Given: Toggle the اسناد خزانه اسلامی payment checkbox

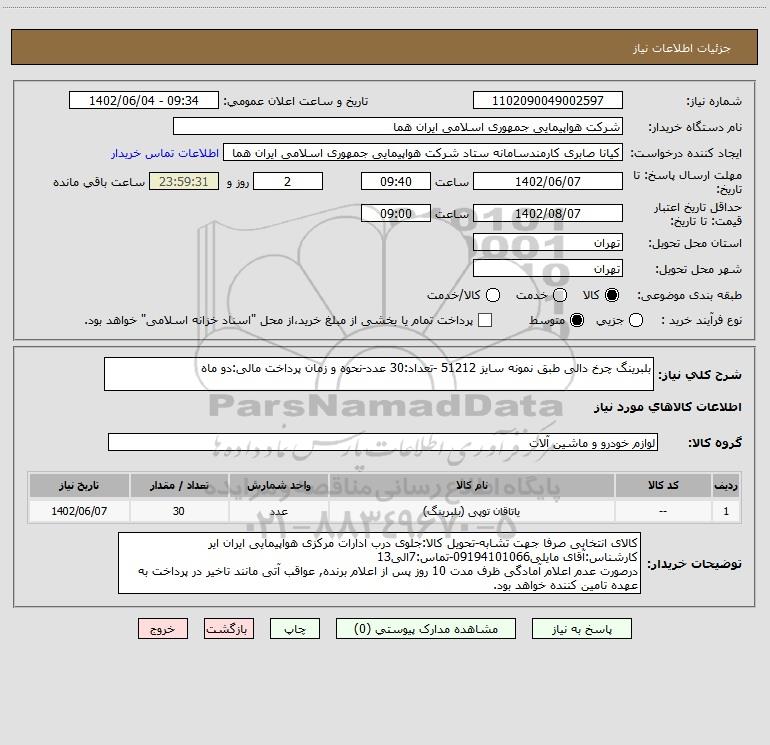Looking at the screenshot, I should click(485, 320).
